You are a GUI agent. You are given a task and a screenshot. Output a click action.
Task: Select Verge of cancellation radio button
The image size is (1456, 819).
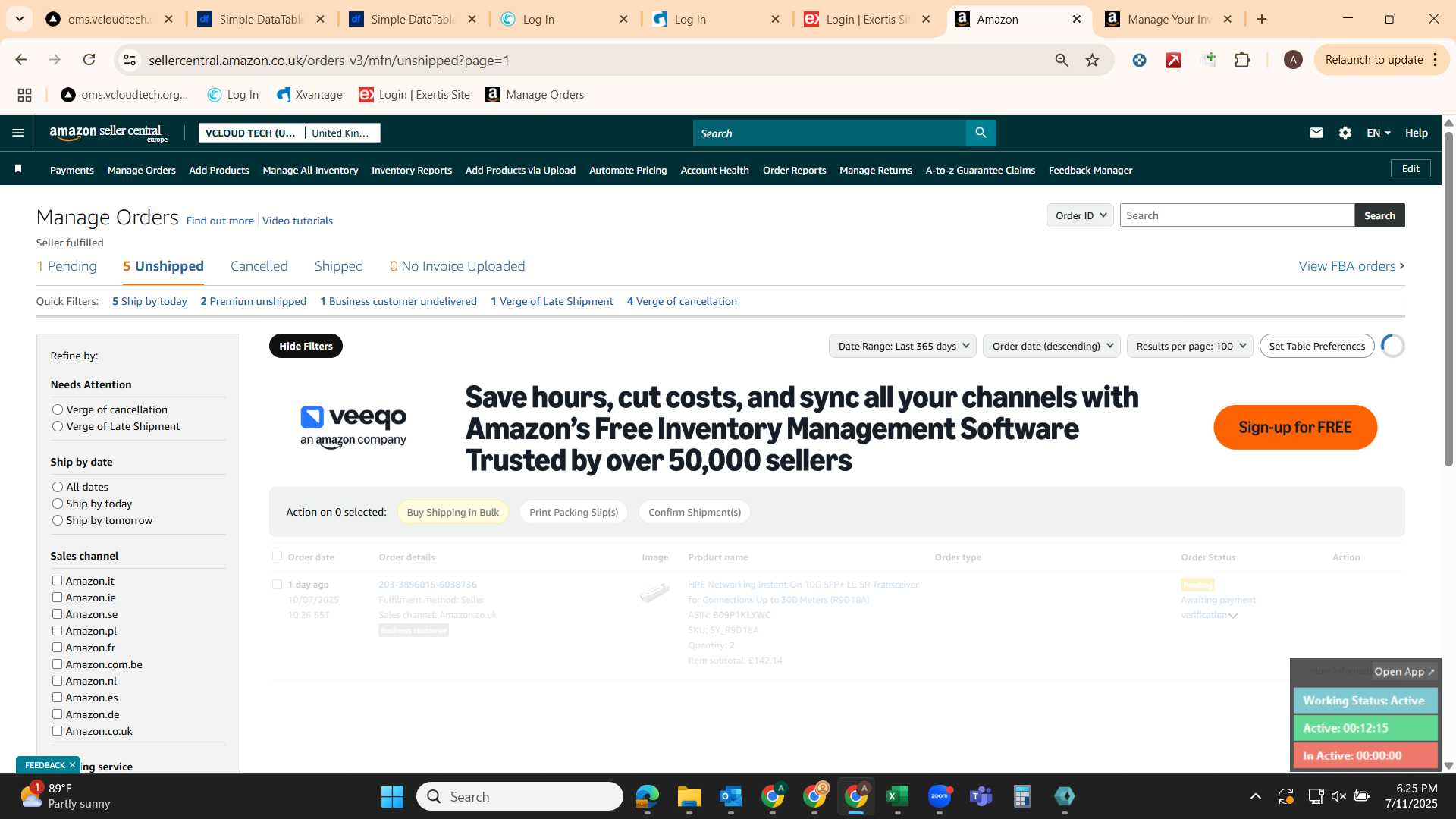tap(57, 409)
